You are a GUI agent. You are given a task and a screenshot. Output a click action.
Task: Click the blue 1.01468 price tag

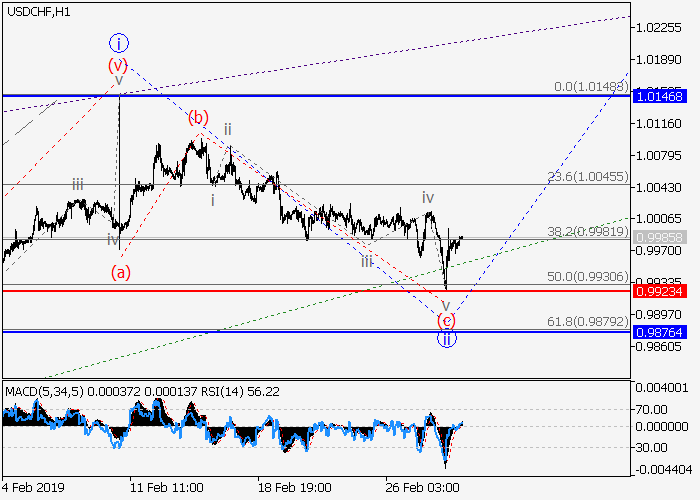tap(658, 96)
